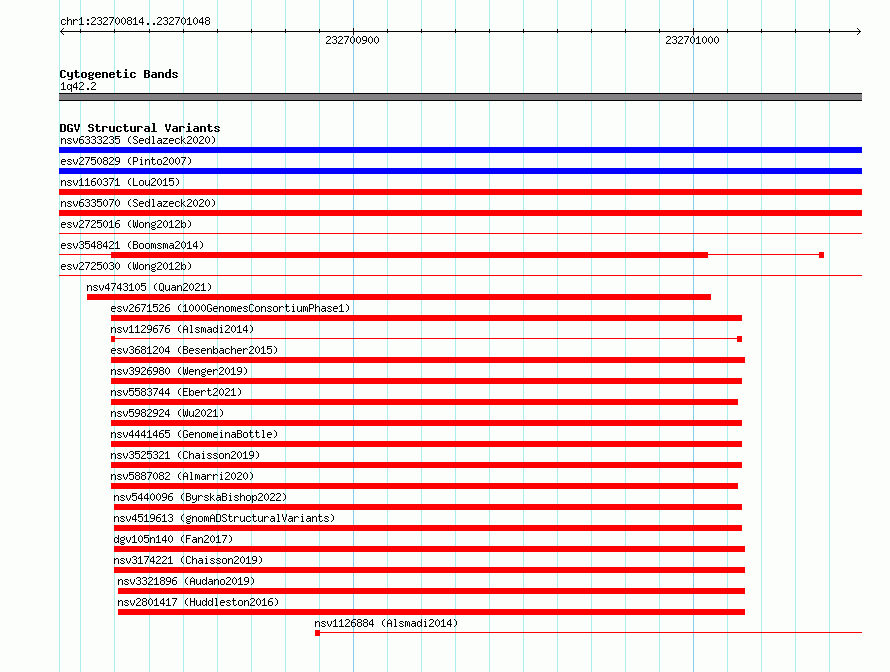Click the 232701000 ruler coordinate

coord(692,40)
